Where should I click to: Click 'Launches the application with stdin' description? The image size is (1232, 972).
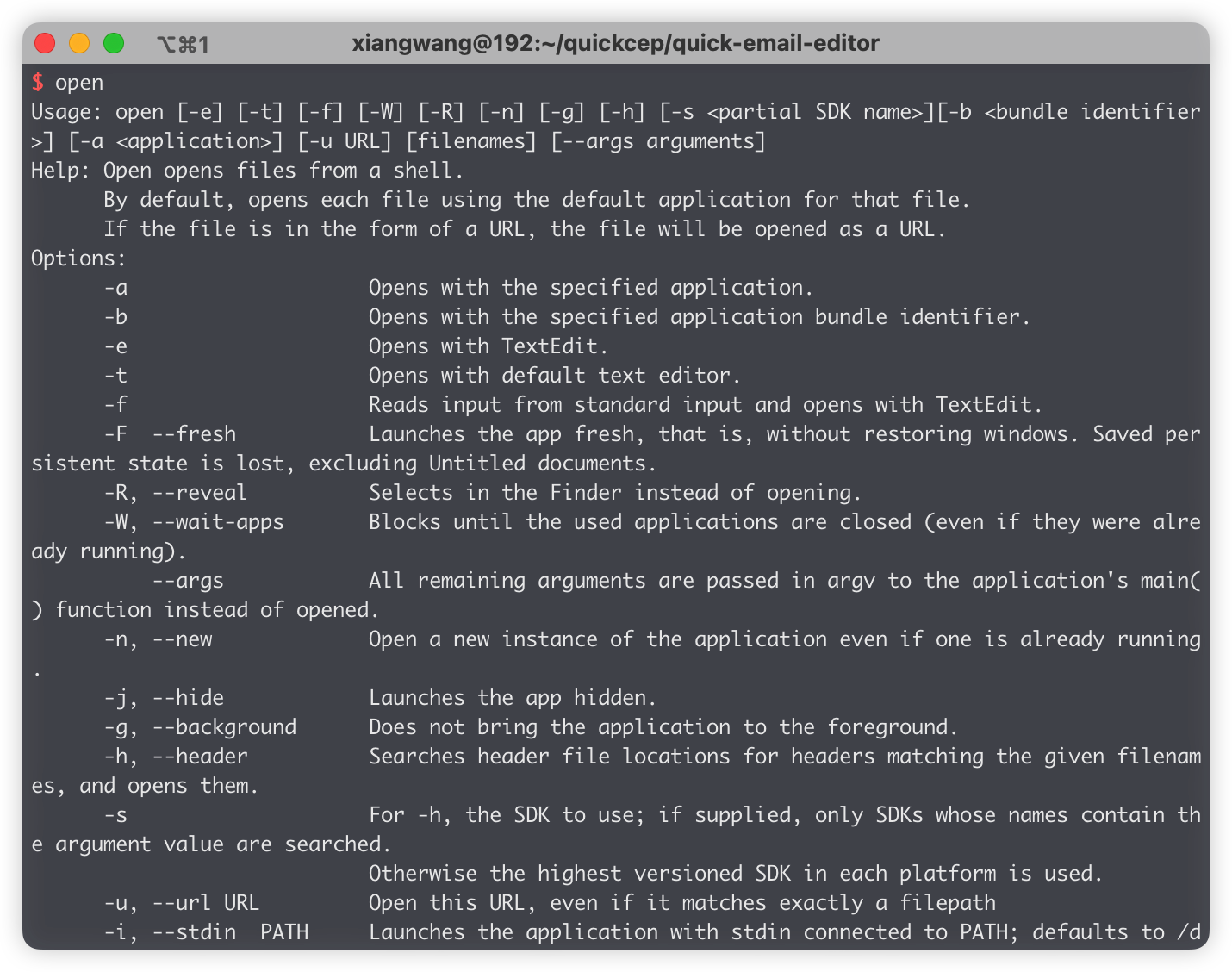pyautogui.click(x=784, y=932)
